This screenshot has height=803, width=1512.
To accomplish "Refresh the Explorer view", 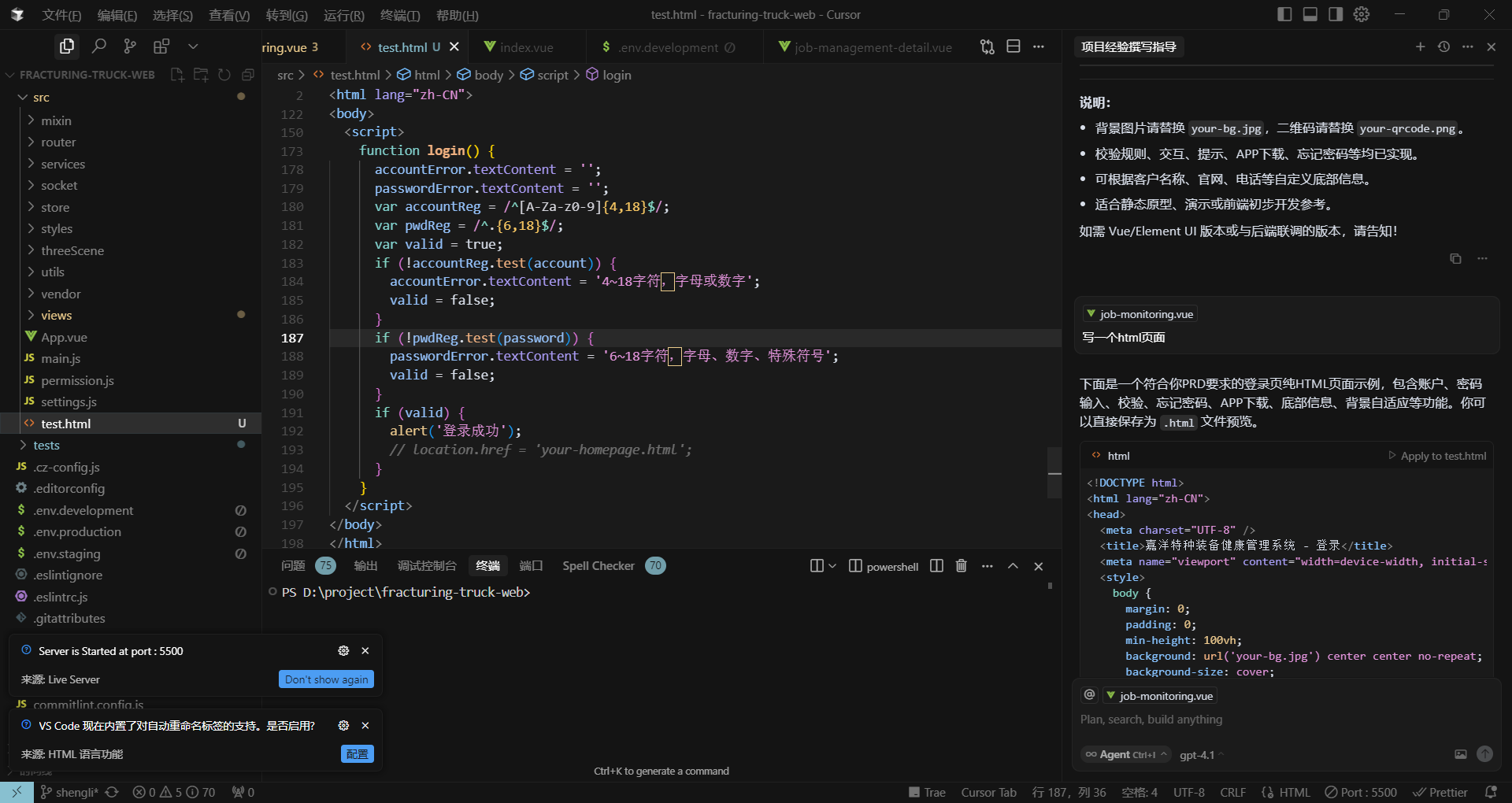I will tap(224, 75).
